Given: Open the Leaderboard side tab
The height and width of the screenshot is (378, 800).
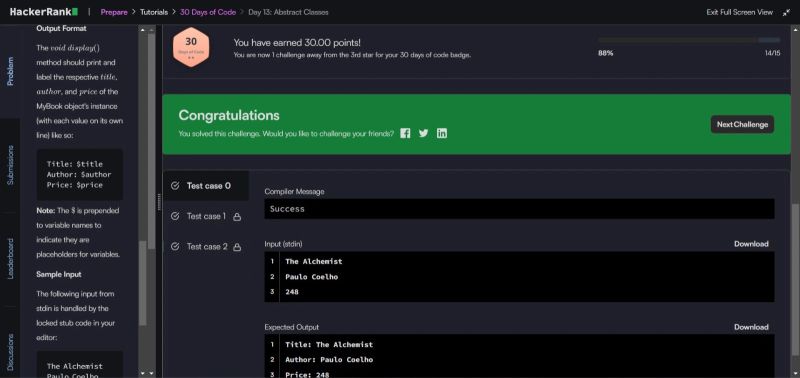Looking at the screenshot, I should coord(11,258).
